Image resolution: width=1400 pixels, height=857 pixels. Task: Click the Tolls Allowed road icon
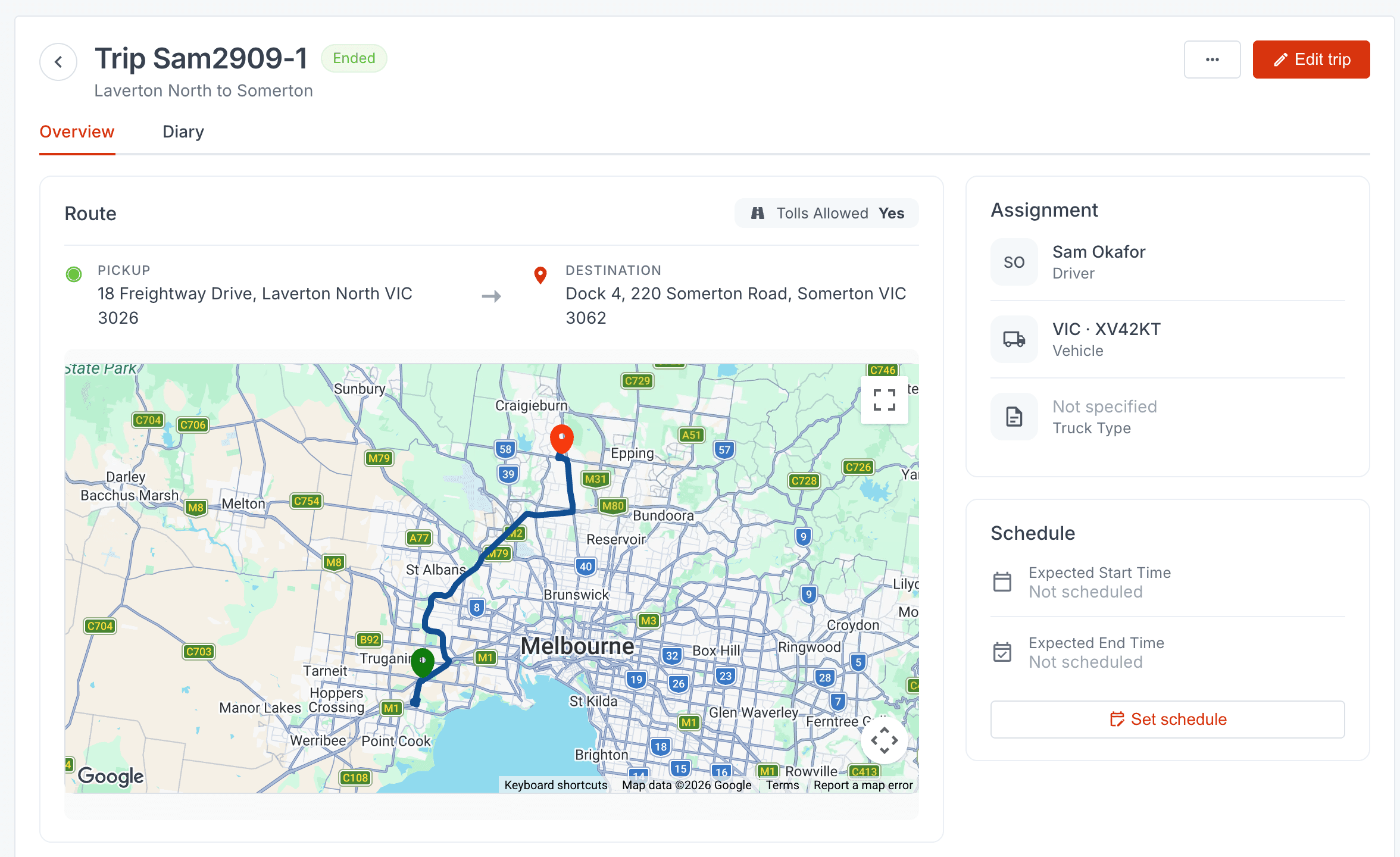[757, 213]
